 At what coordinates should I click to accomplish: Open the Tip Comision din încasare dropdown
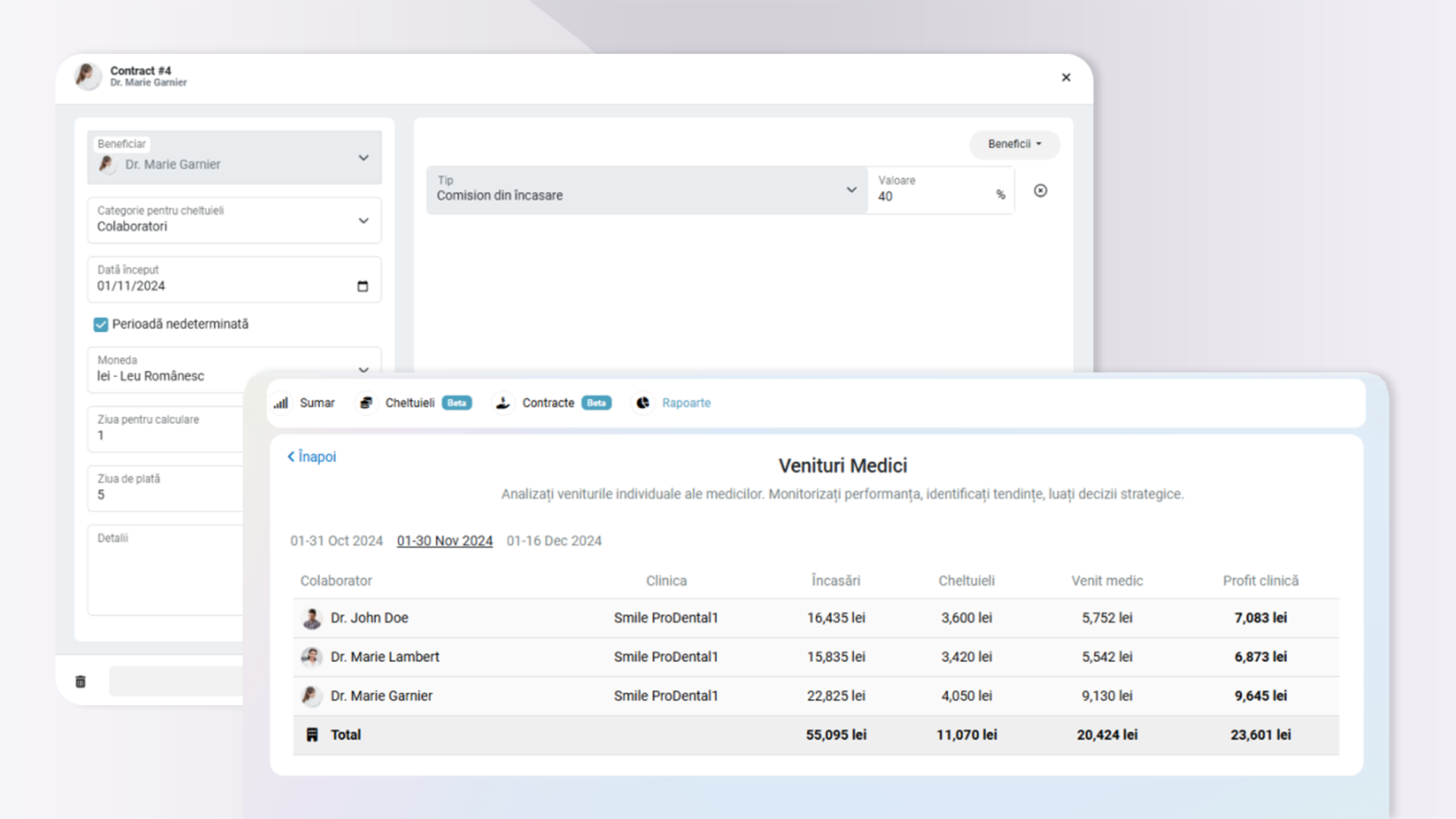(x=851, y=190)
